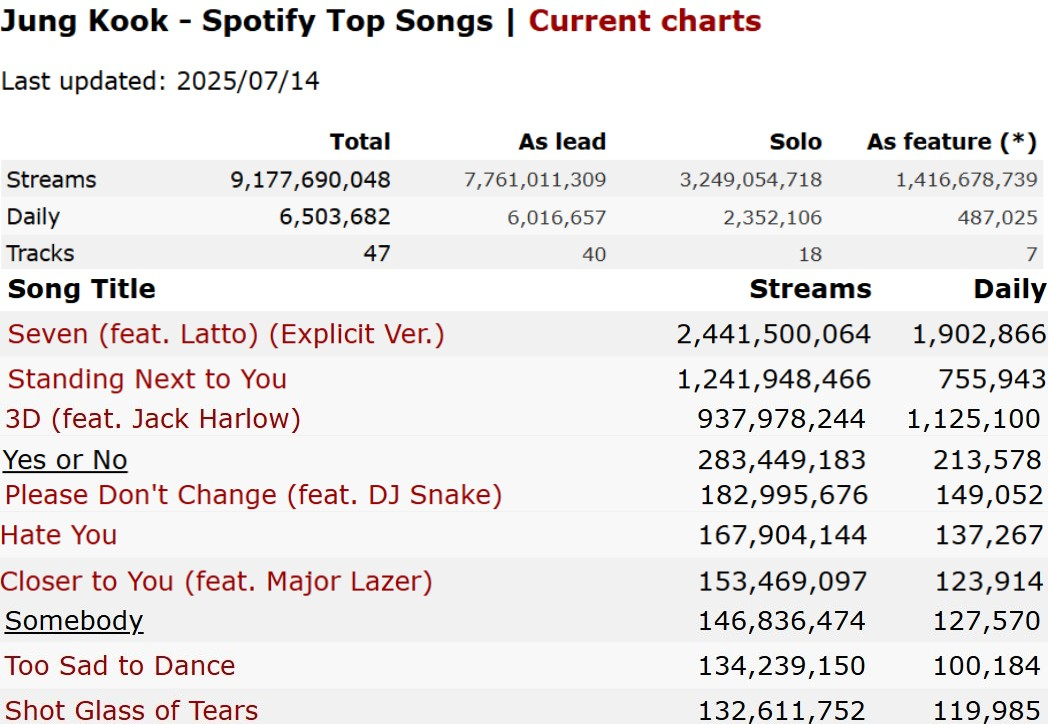
Task: Select the Yes or No song link
Action: click(x=65, y=460)
